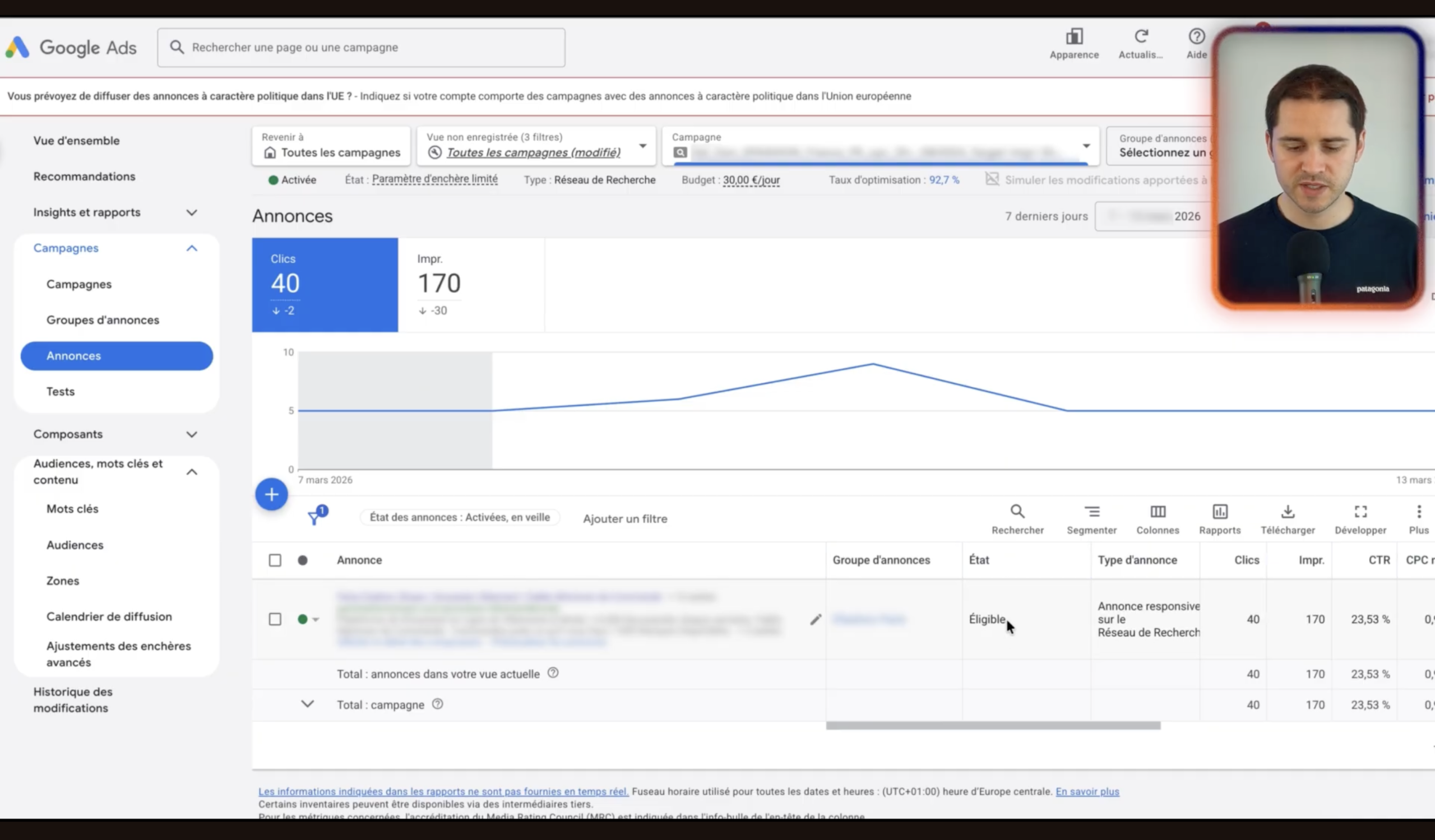Click the 30,00 €/jour budget link
The width and height of the screenshot is (1435, 840).
pos(751,180)
